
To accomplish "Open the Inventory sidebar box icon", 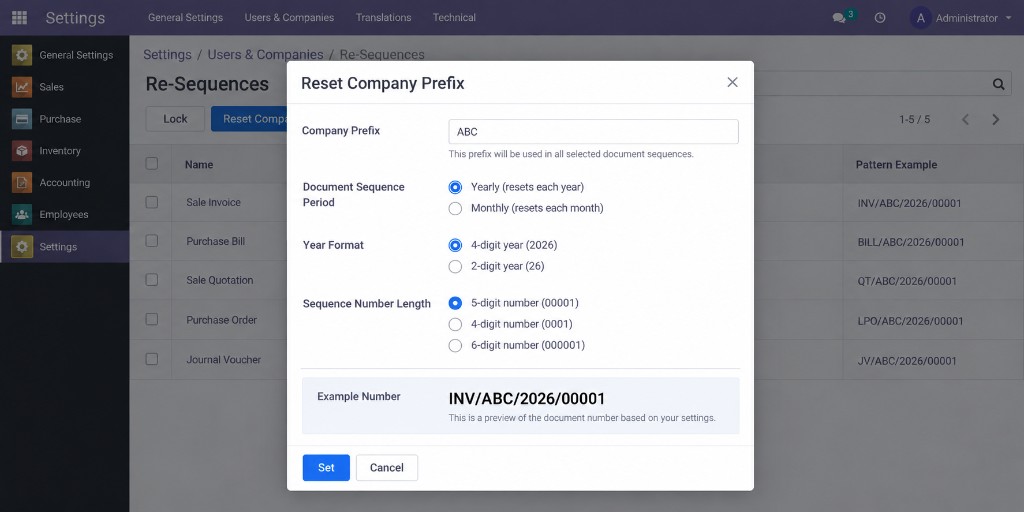I will click(22, 151).
